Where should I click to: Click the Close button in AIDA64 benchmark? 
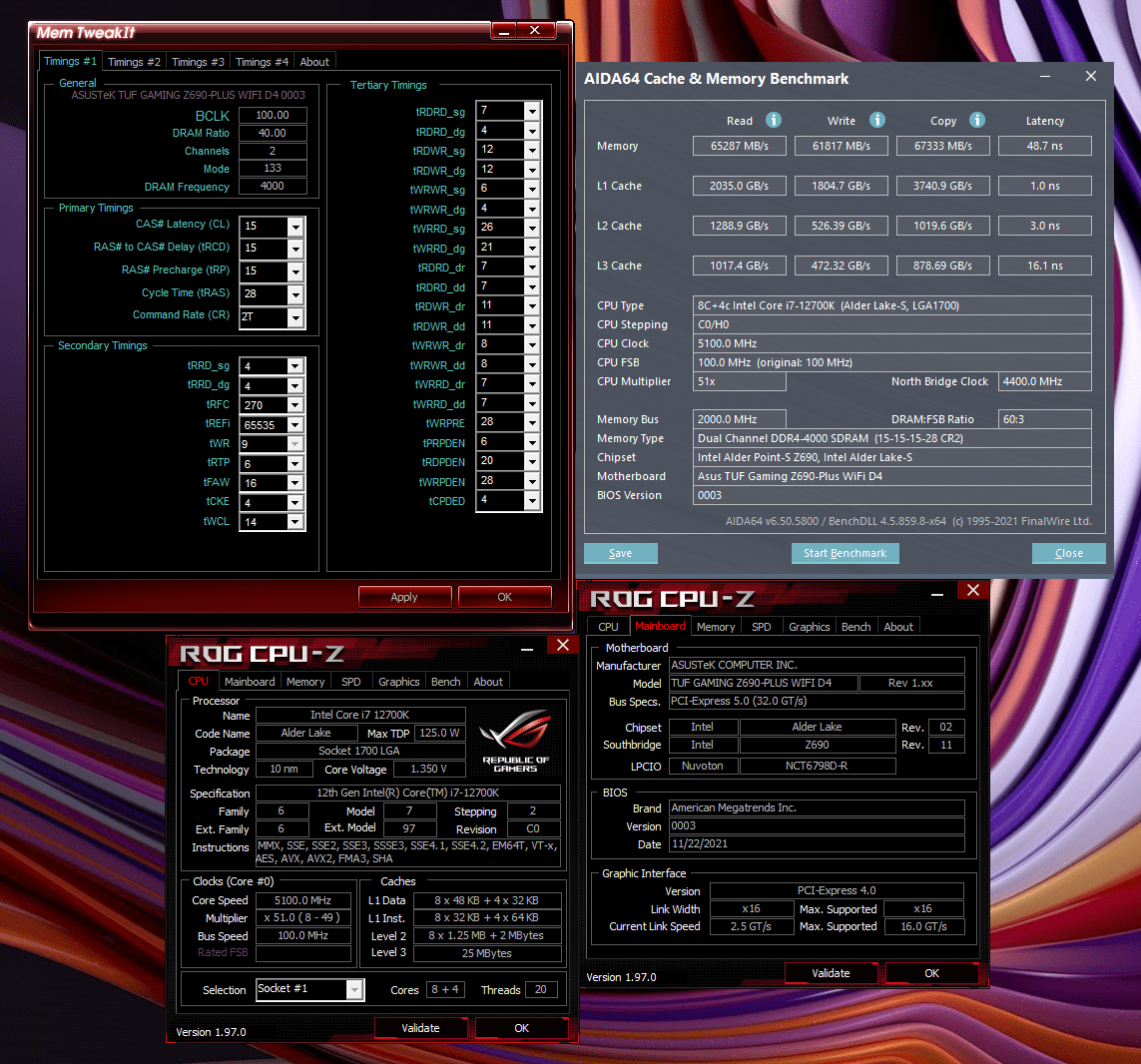point(1069,553)
